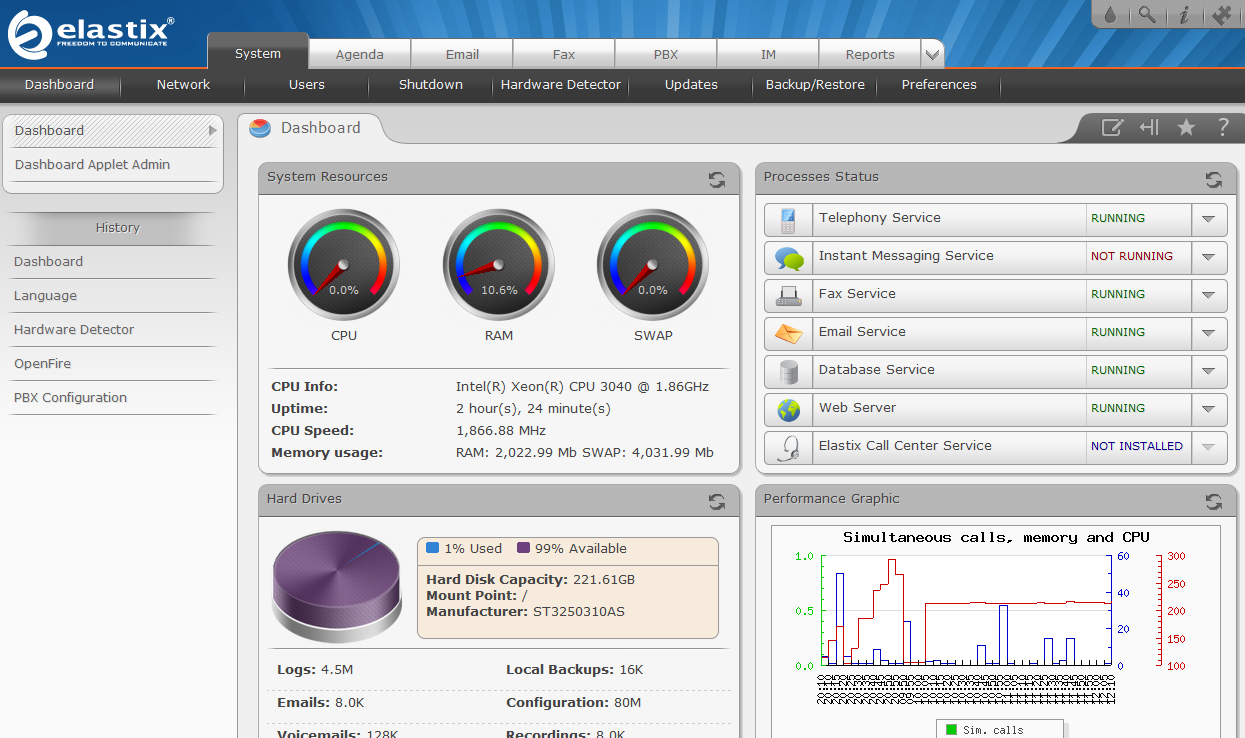Refresh the System Resources applet
This screenshot has height=738, width=1245.
click(717, 179)
